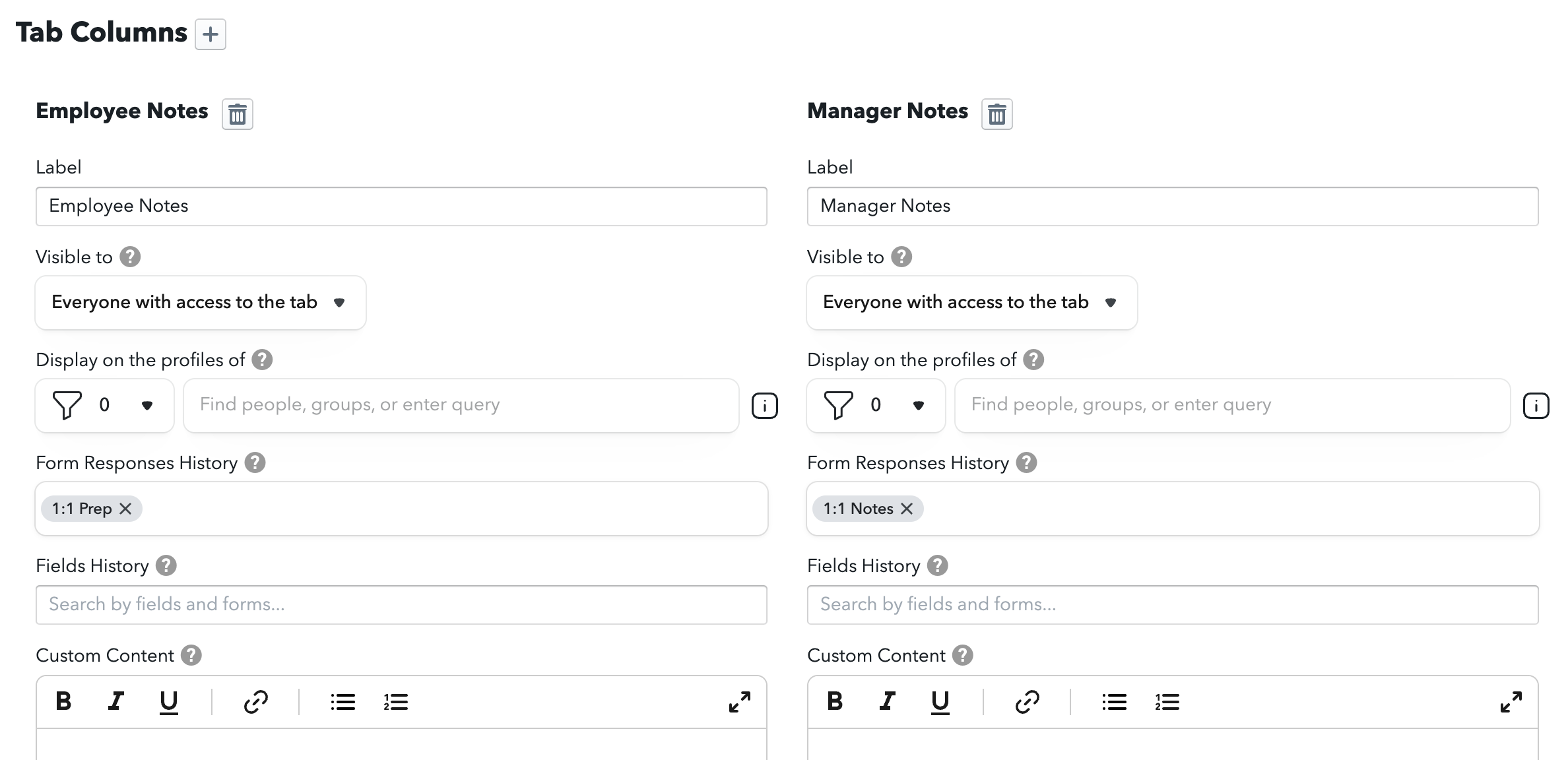Image resolution: width=1568 pixels, height=760 pixels.
Task: Delete the Manager Notes column
Action: point(996,113)
